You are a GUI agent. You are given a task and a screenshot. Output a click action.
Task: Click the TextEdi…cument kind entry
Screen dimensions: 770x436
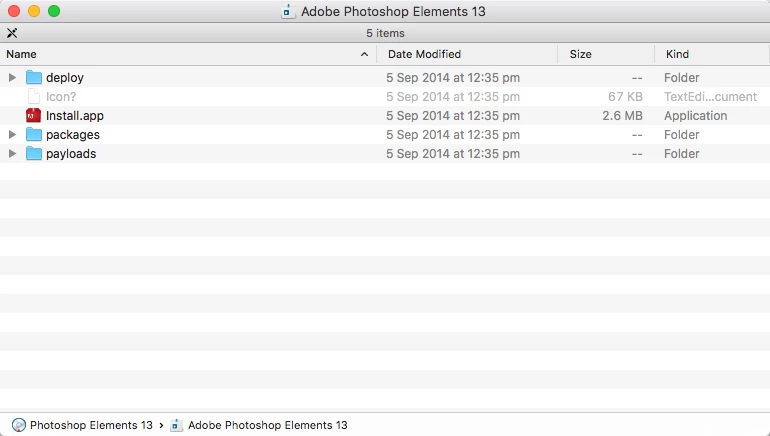click(711, 97)
